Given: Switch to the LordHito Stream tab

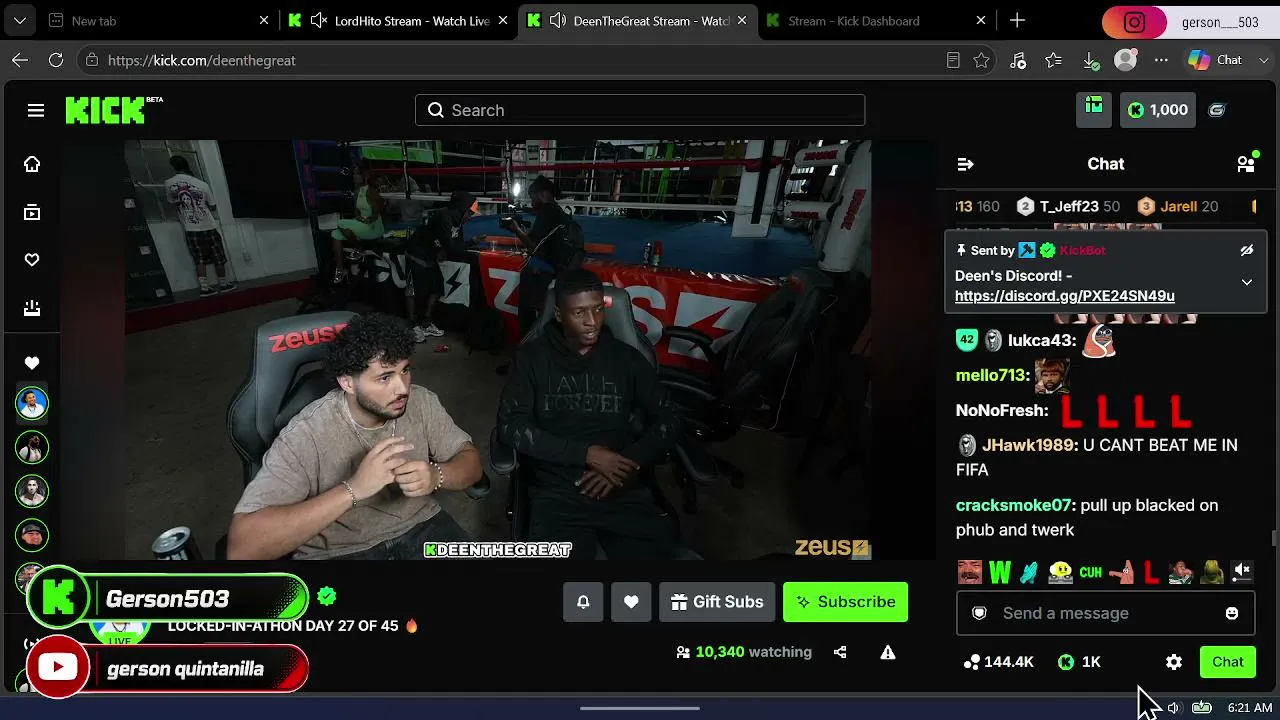Looking at the screenshot, I should 398,20.
